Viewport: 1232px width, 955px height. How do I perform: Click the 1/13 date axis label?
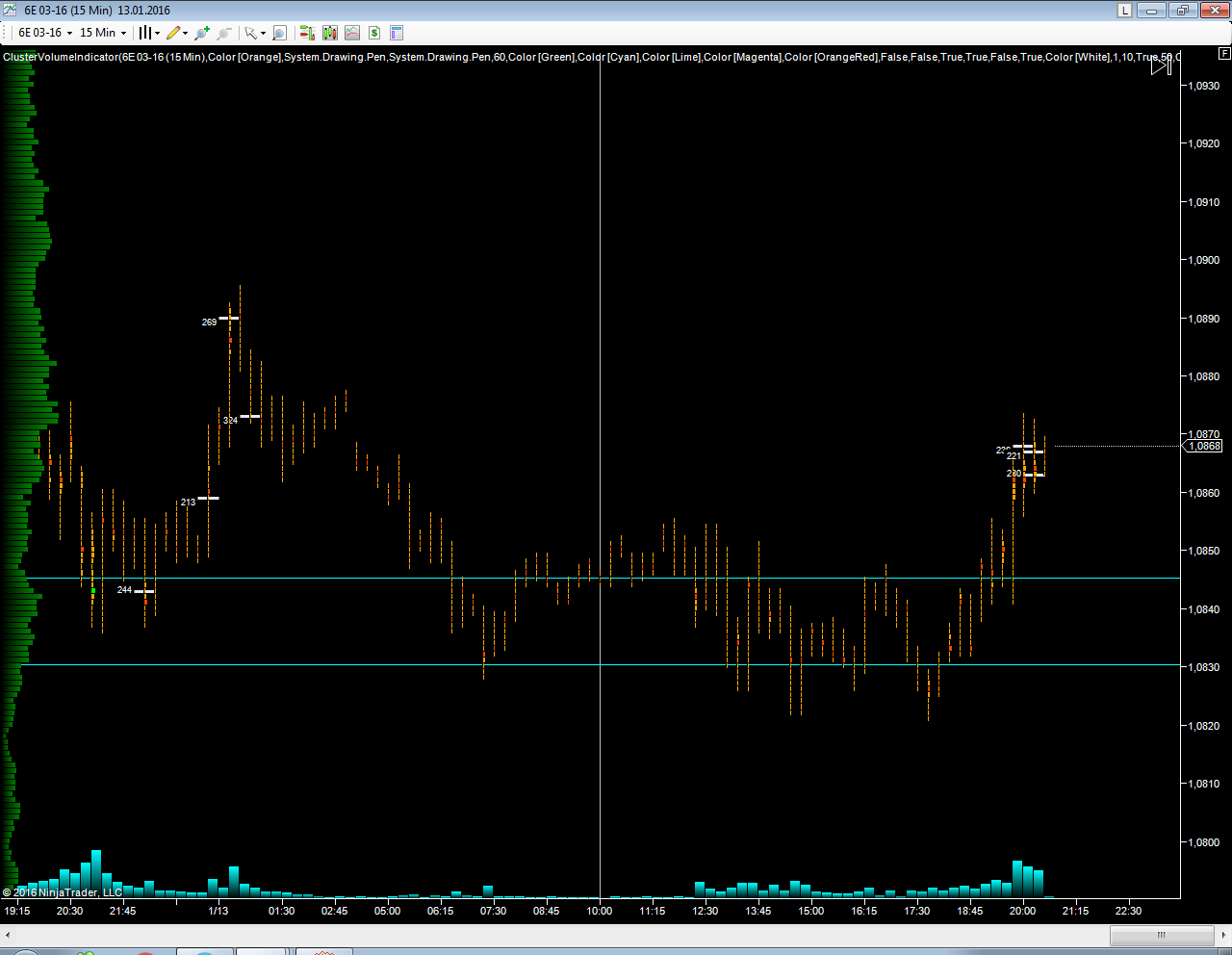218,911
